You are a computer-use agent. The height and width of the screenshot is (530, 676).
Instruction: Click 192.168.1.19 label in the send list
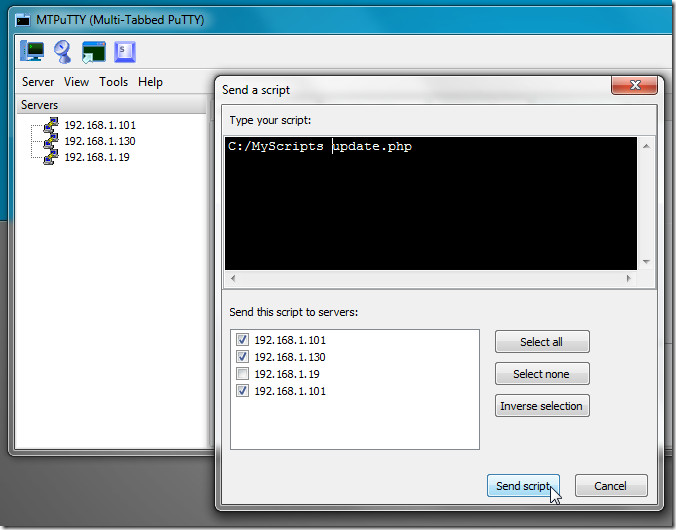click(x=287, y=374)
